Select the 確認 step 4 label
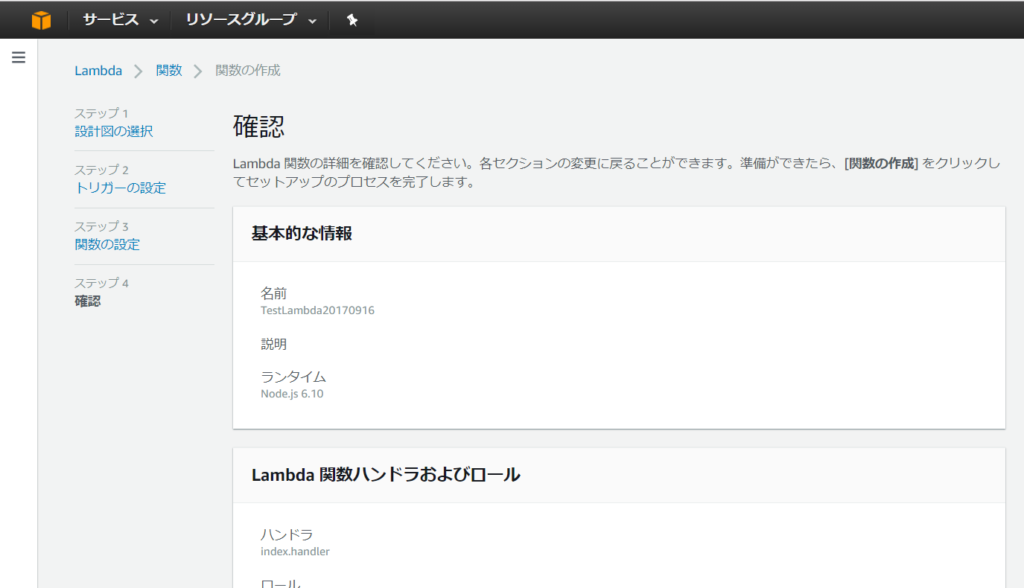This screenshot has width=1024, height=588. (x=88, y=301)
